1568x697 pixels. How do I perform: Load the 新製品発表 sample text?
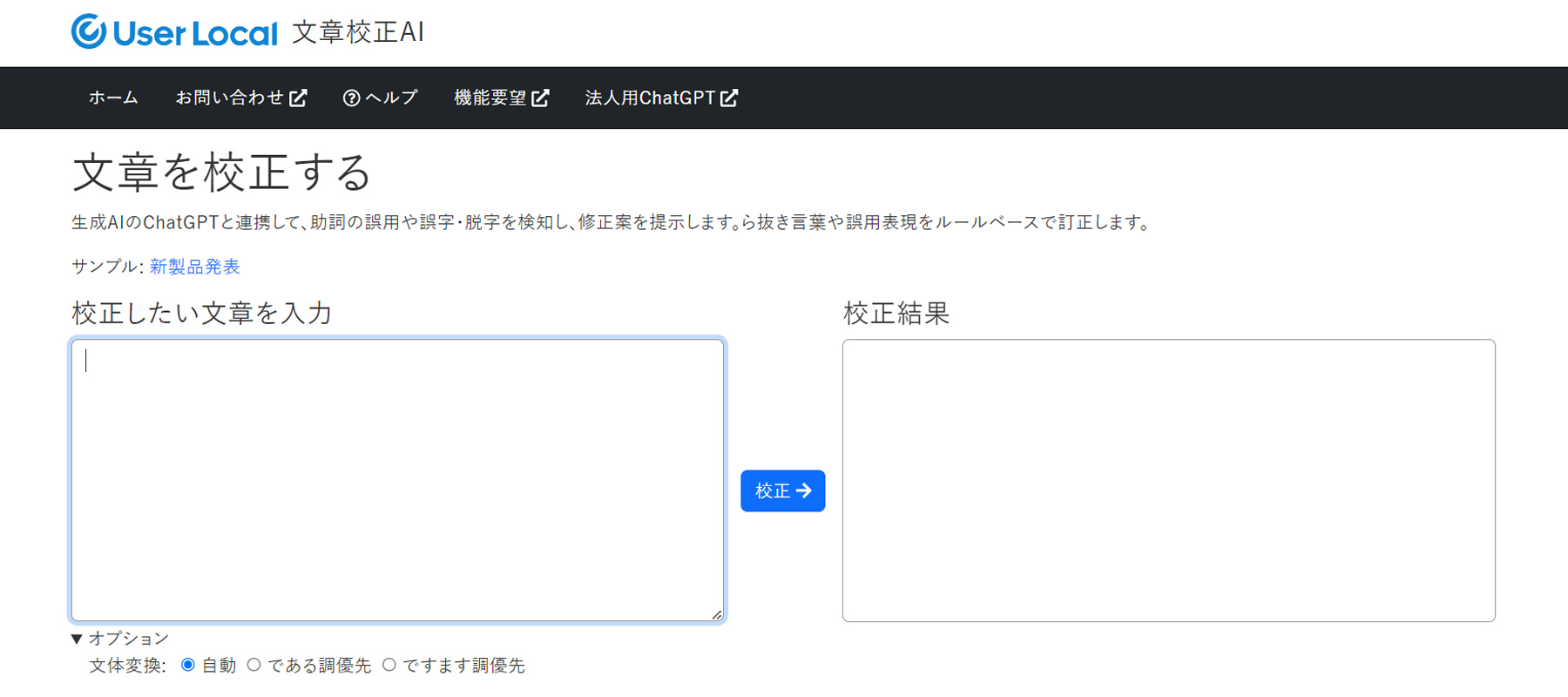[x=195, y=267]
